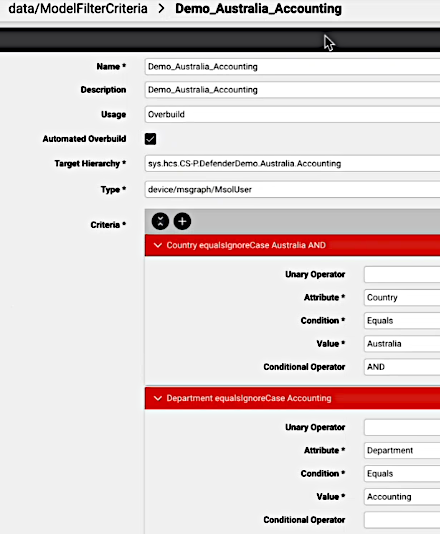Collapse the Department equalsIgnoreCase Accounting section
The width and height of the screenshot is (440, 534).
[x=292, y=398]
